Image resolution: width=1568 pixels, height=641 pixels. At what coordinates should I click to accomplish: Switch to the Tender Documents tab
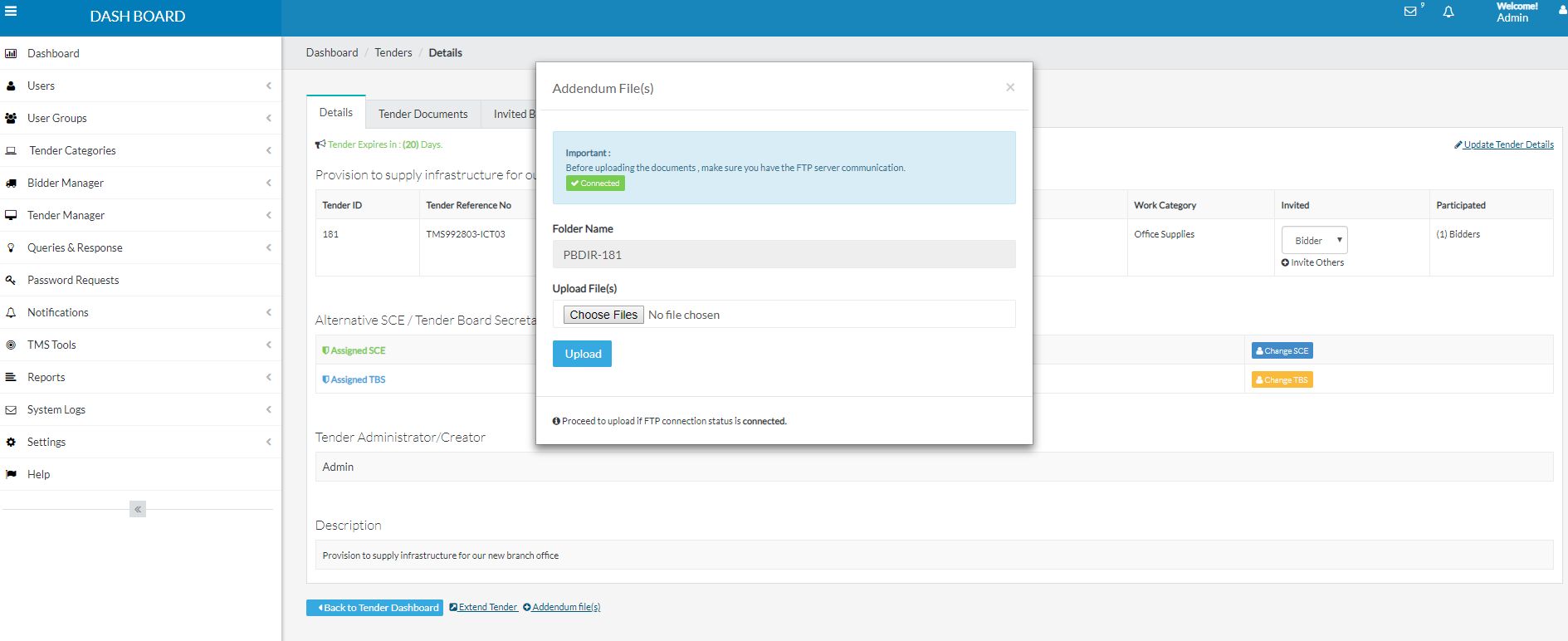pos(423,114)
